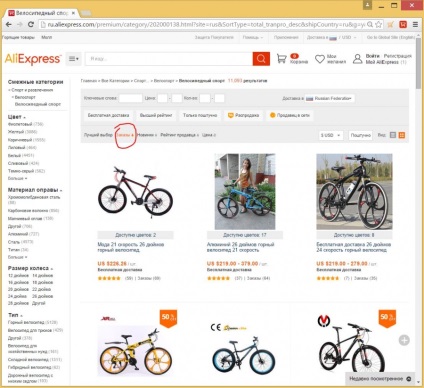Open blue folding bike with girl thumbnail
Viewport: 424px width, 388px height.
[x=245, y=192]
